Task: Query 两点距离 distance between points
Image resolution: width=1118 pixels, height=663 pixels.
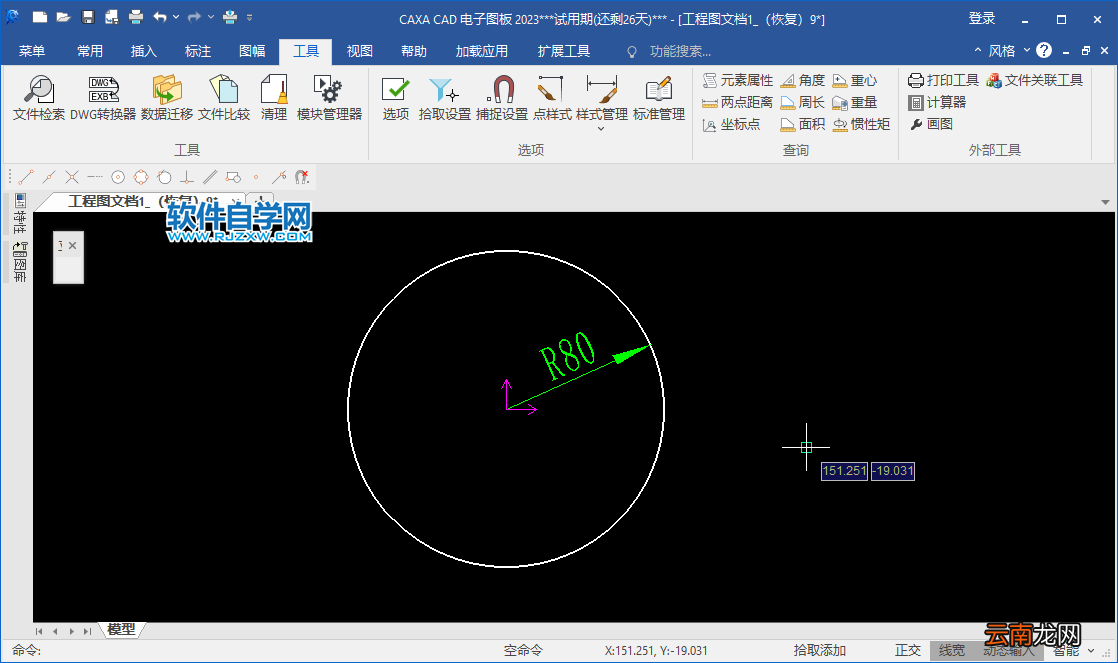Action: pyautogui.click(x=737, y=103)
